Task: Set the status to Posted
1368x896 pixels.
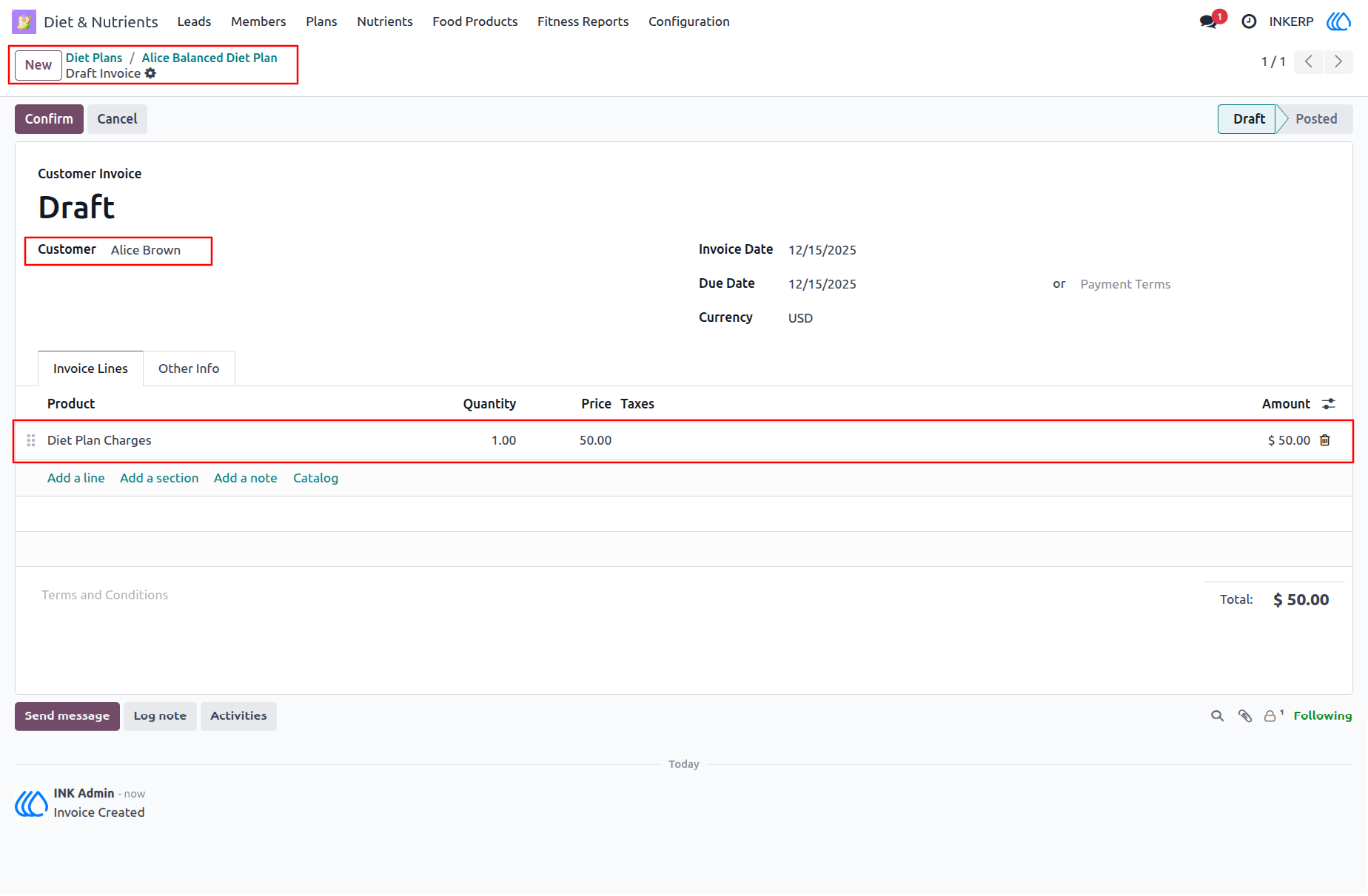Action: [x=1315, y=119]
